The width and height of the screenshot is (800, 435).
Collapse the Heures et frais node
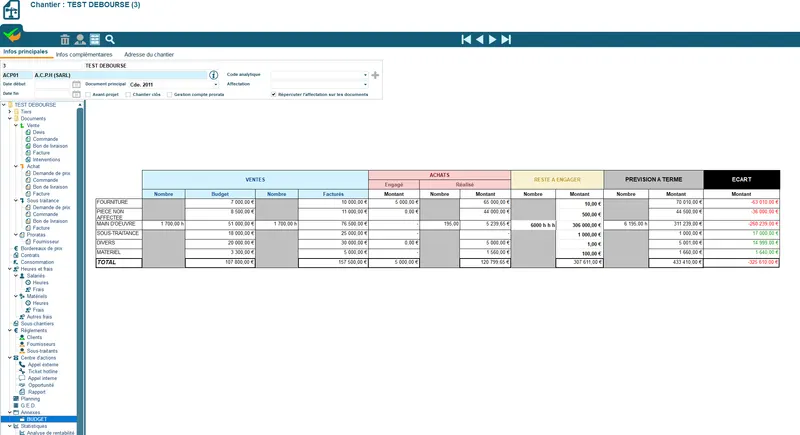[10, 269]
